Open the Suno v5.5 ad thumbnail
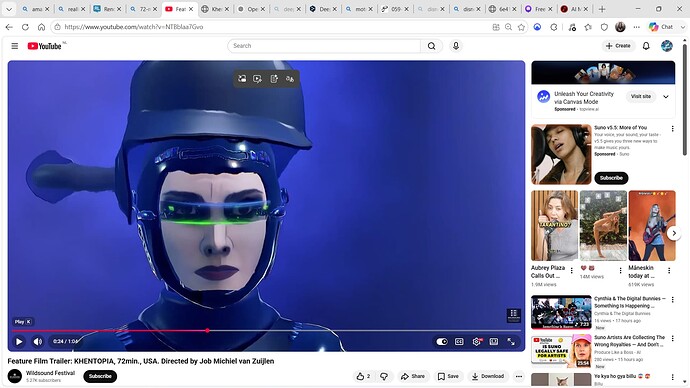 click(x=561, y=154)
